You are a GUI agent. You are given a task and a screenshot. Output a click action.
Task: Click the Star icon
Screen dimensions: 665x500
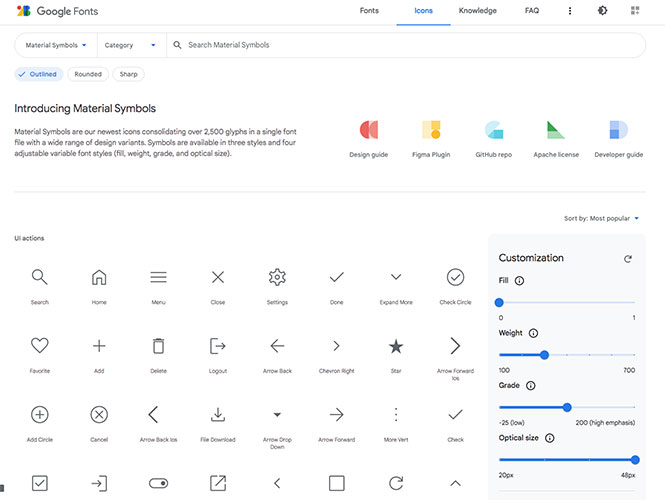(x=396, y=346)
